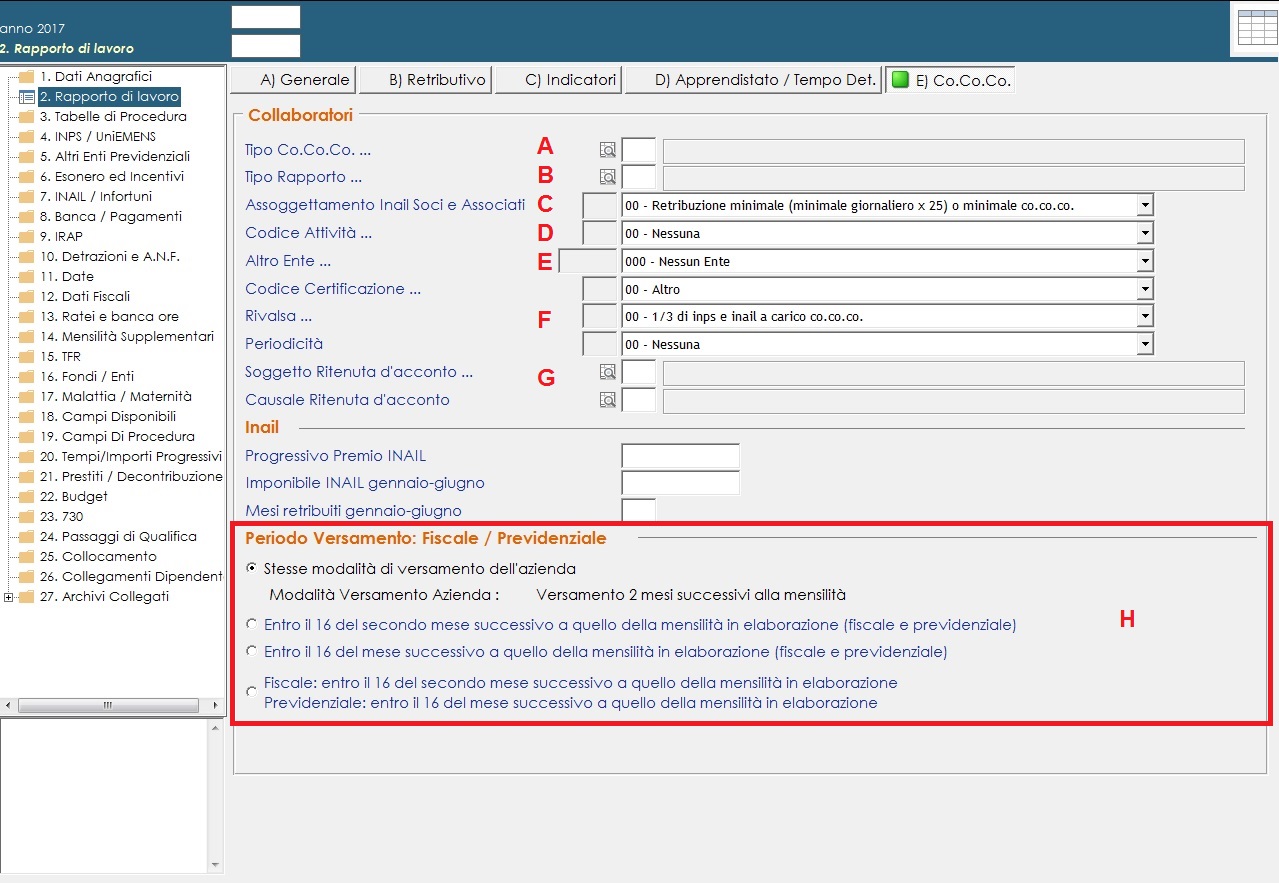This screenshot has height=883, width=1279.
Task: Go to INPS / UniEMENS section
Action: (97, 137)
